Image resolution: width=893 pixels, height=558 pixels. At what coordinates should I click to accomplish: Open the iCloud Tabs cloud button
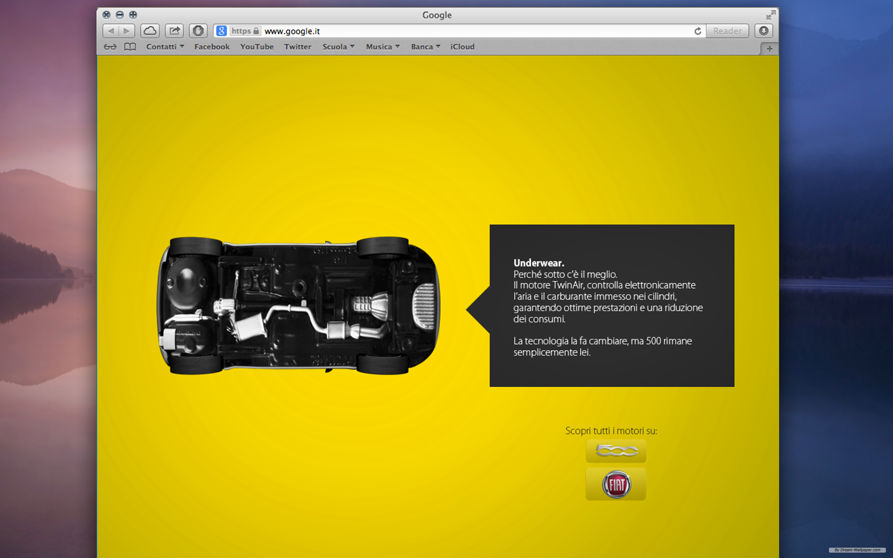click(x=149, y=31)
